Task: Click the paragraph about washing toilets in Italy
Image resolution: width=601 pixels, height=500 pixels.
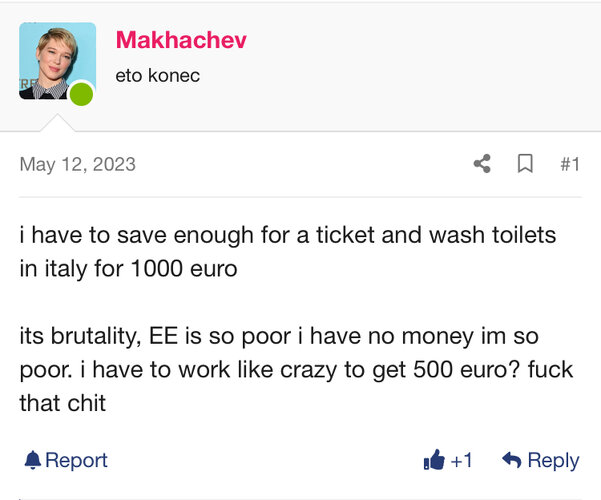Action: [288, 252]
